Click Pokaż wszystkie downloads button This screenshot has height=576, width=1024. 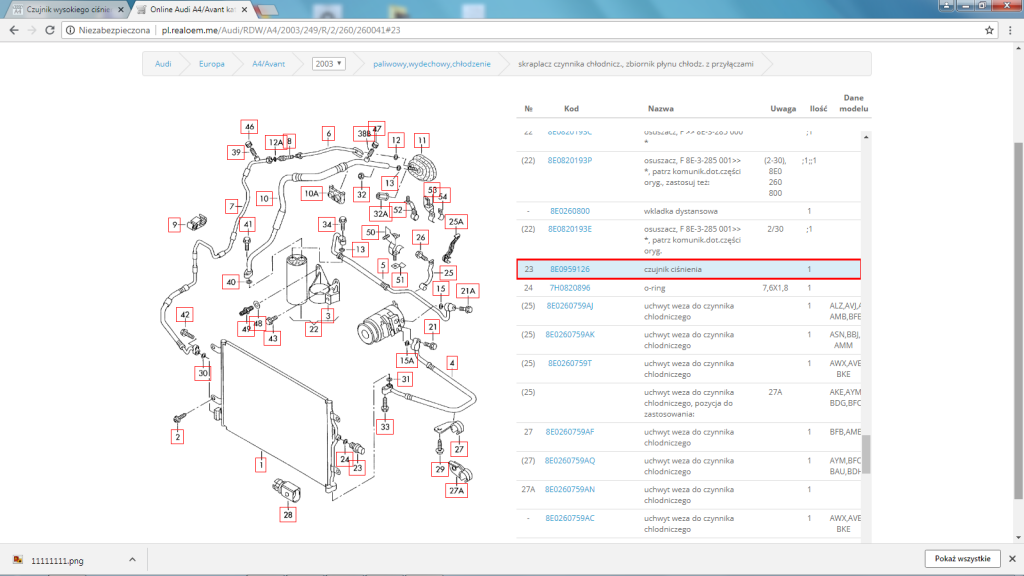click(x=963, y=559)
